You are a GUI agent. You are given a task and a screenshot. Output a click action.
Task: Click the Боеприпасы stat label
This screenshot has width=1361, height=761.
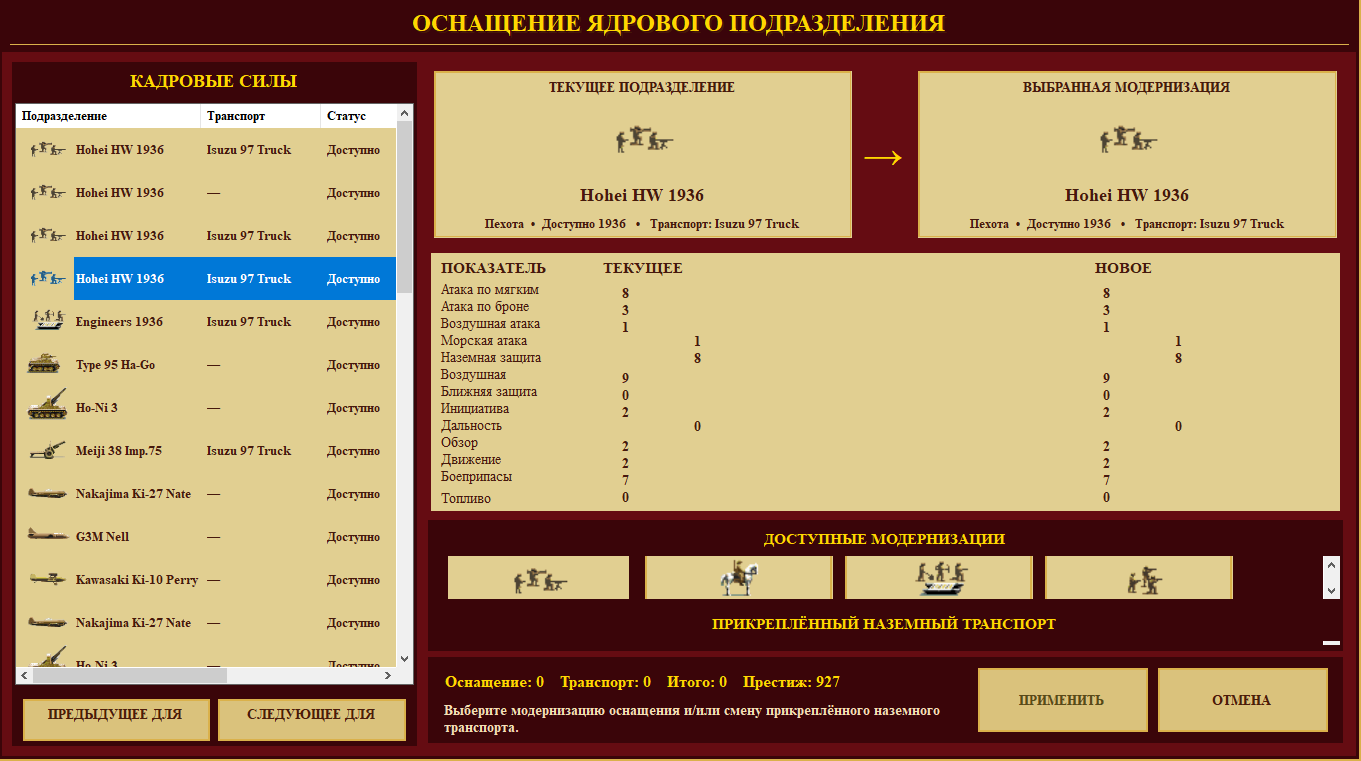[x=475, y=477]
